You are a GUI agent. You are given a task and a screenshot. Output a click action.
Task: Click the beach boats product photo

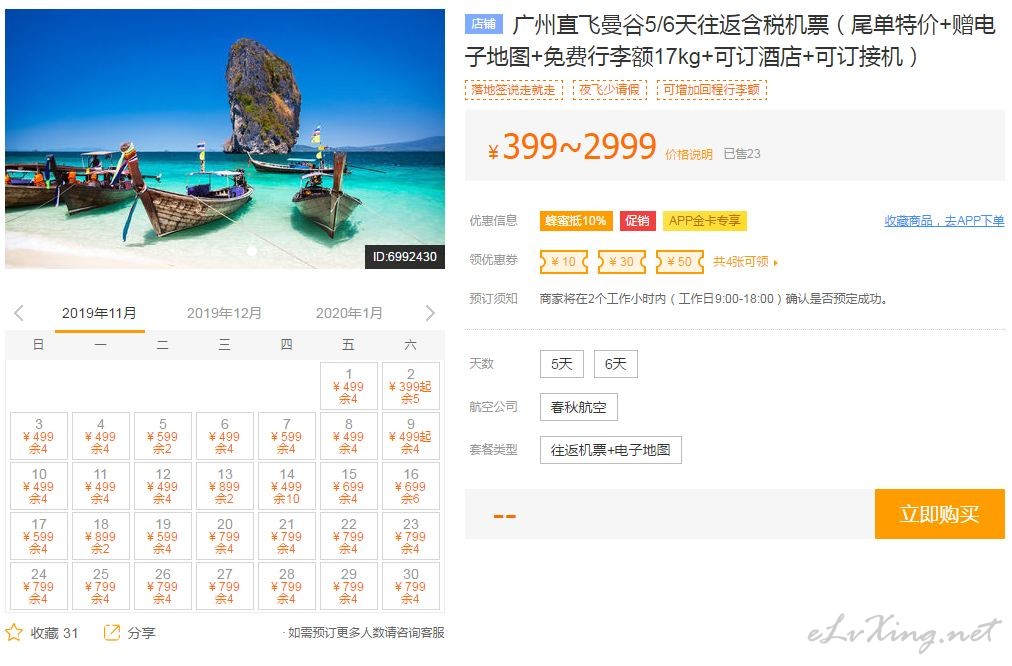click(x=225, y=139)
